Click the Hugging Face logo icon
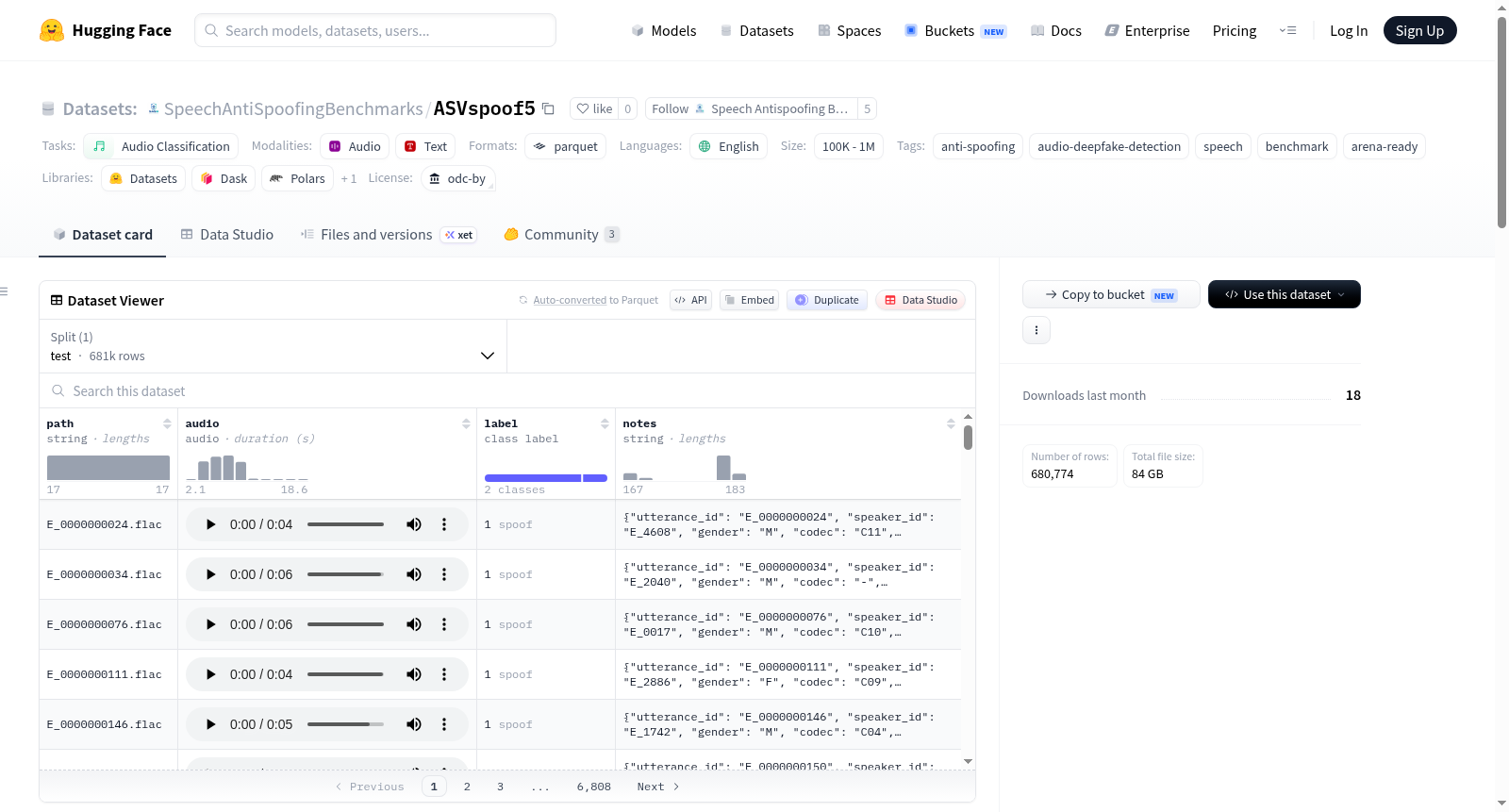The image size is (1509, 812). tap(52, 30)
